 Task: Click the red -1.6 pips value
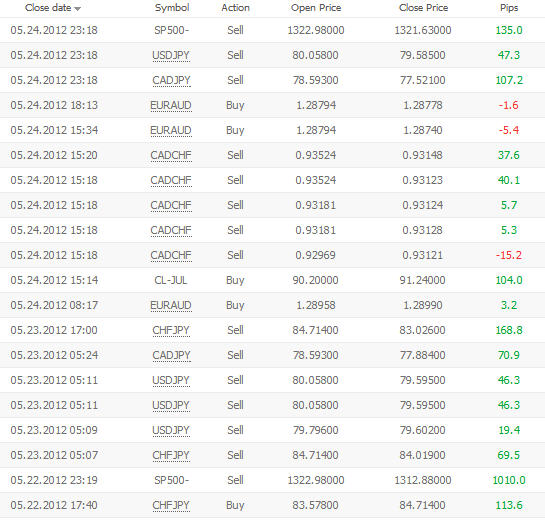coord(509,105)
